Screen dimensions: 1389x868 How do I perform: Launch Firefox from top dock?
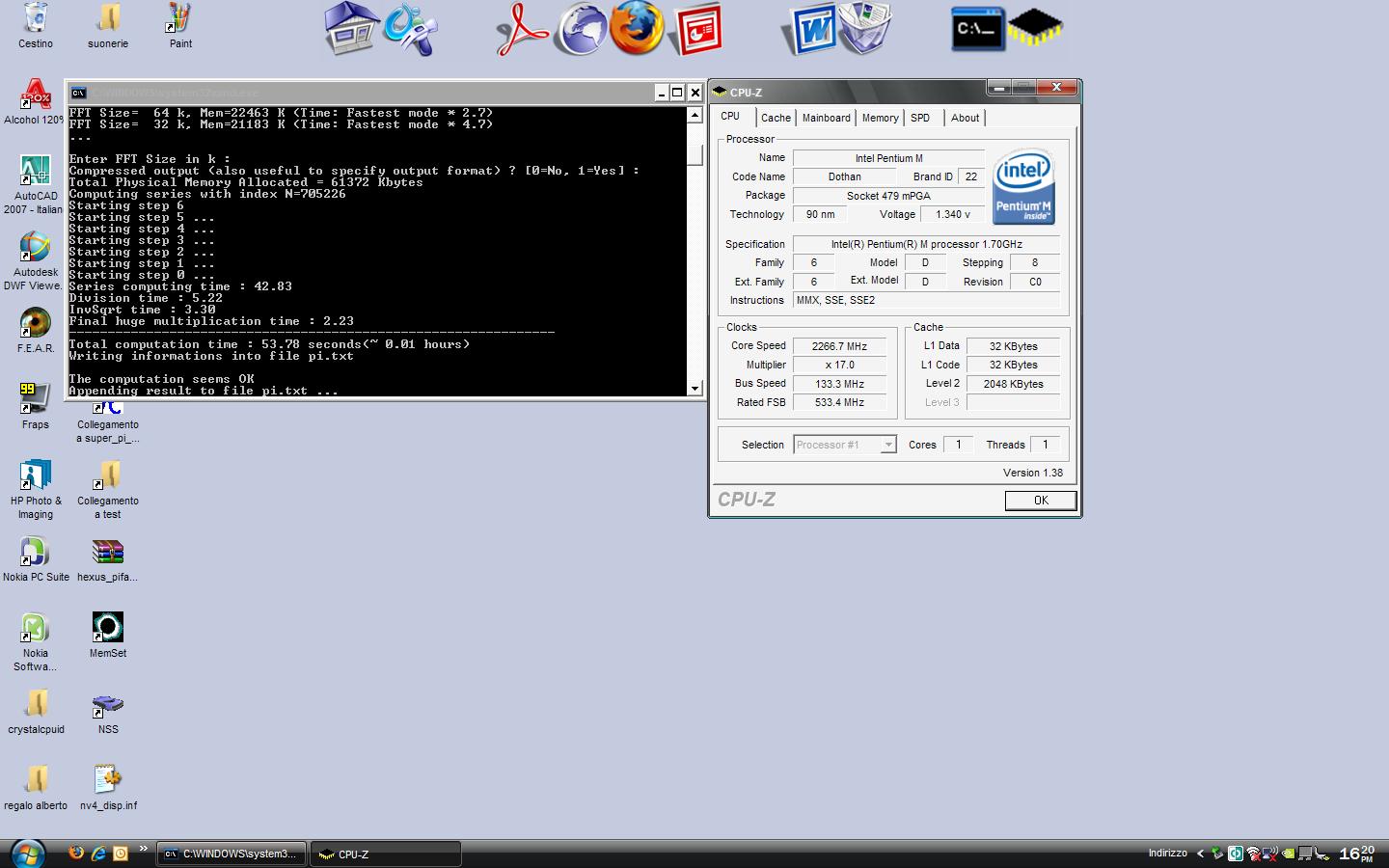coord(637,27)
